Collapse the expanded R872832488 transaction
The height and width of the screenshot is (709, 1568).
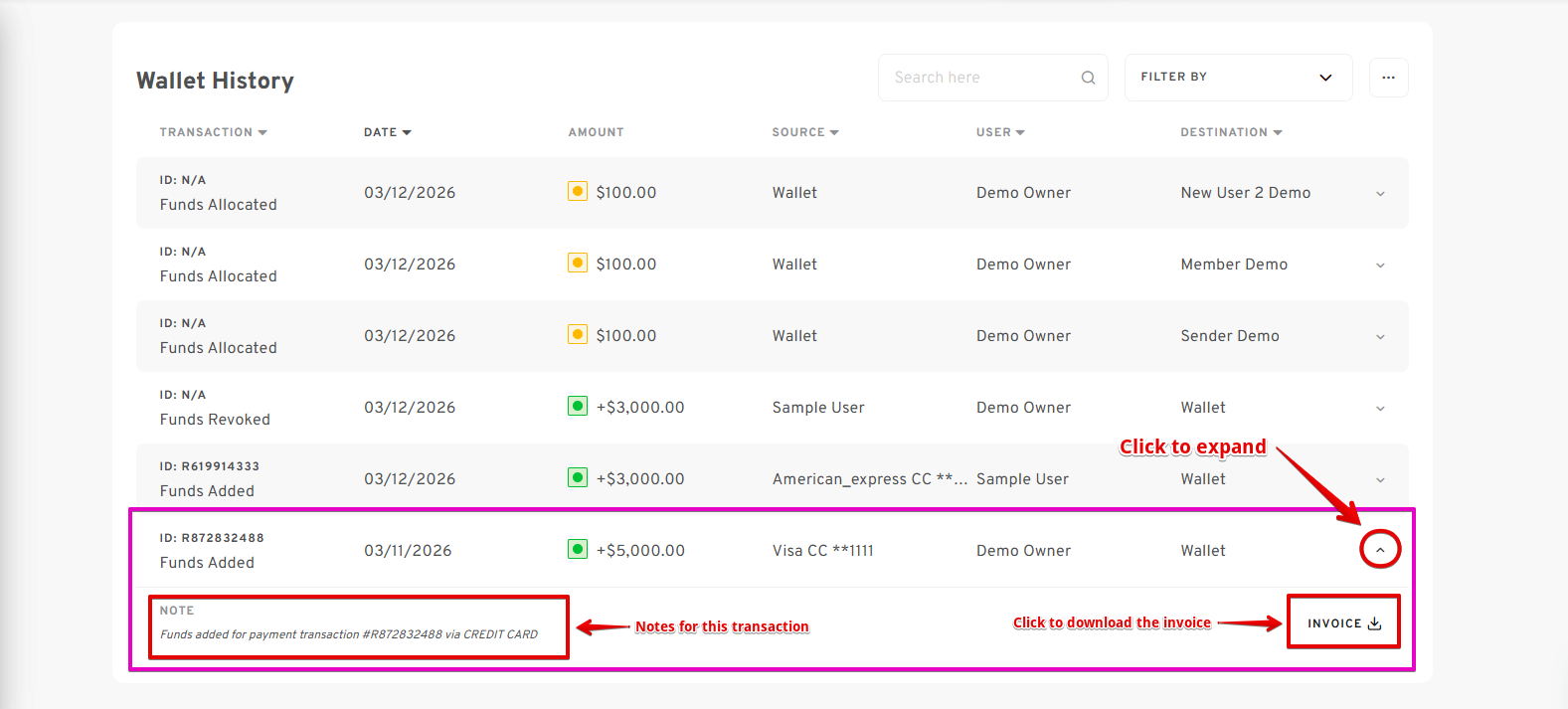1380,550
